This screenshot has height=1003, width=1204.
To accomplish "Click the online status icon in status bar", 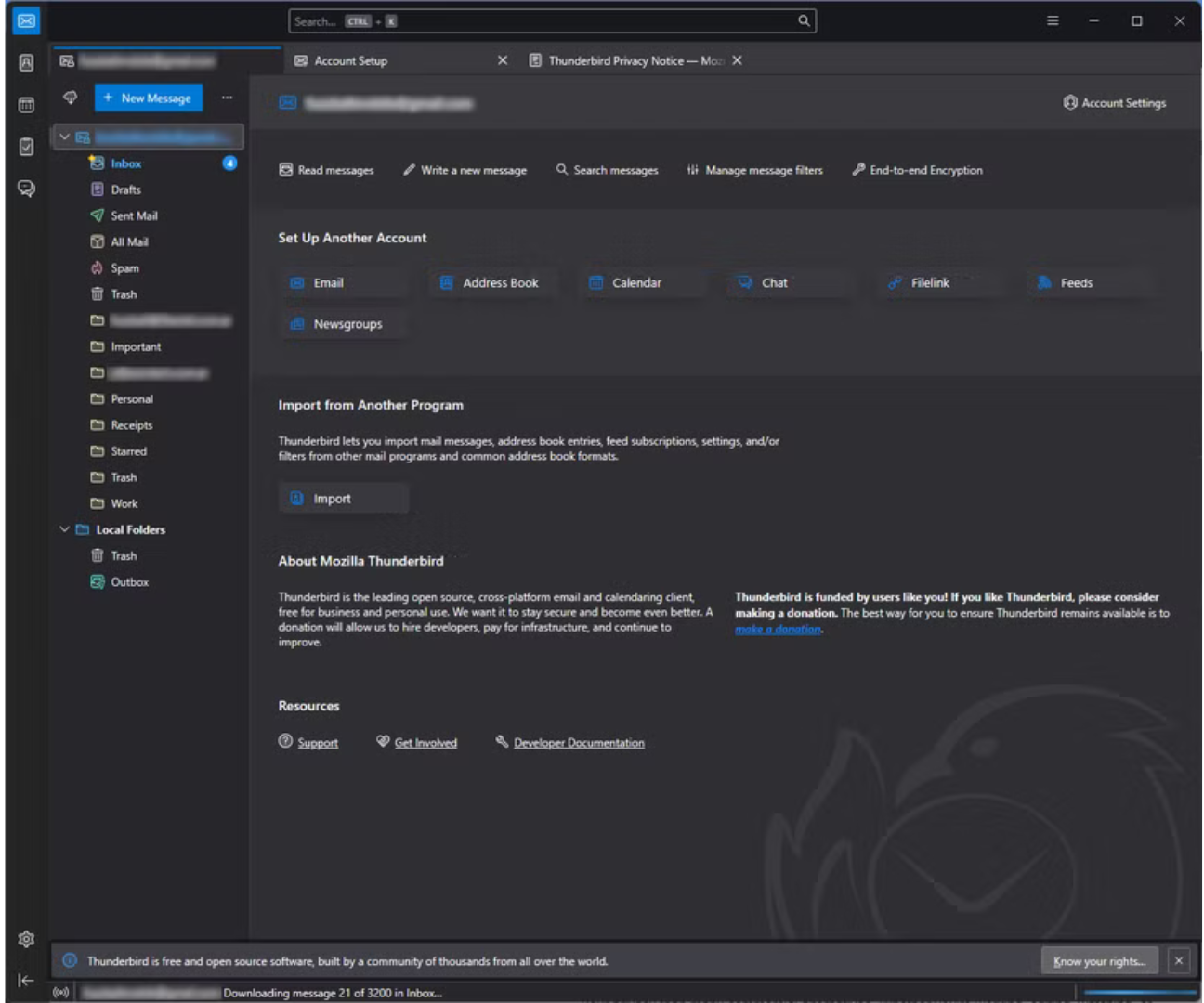I will [x=61, y=993].
